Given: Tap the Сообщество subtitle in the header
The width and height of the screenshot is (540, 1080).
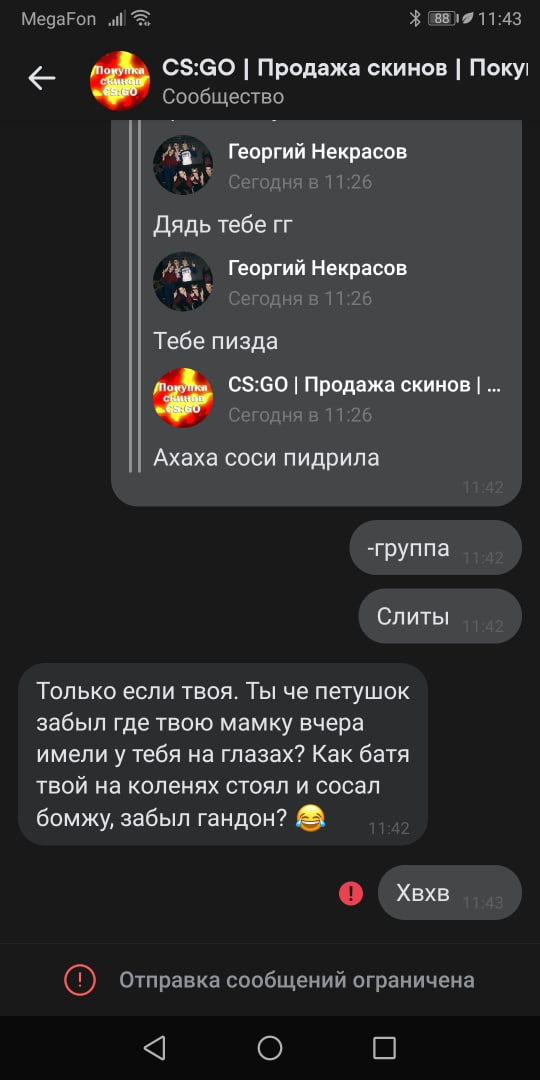Looking at the screenshot, I should pyautogui.click(x=222, y=96).
